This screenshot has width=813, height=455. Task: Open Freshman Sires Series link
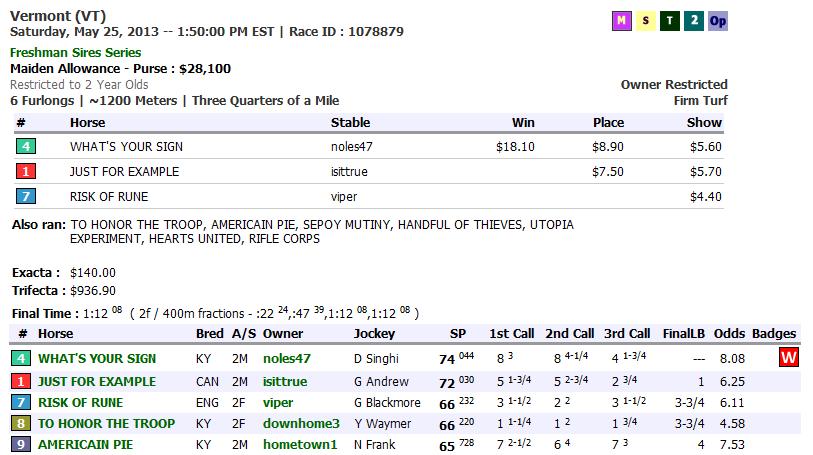click(75, 52)
